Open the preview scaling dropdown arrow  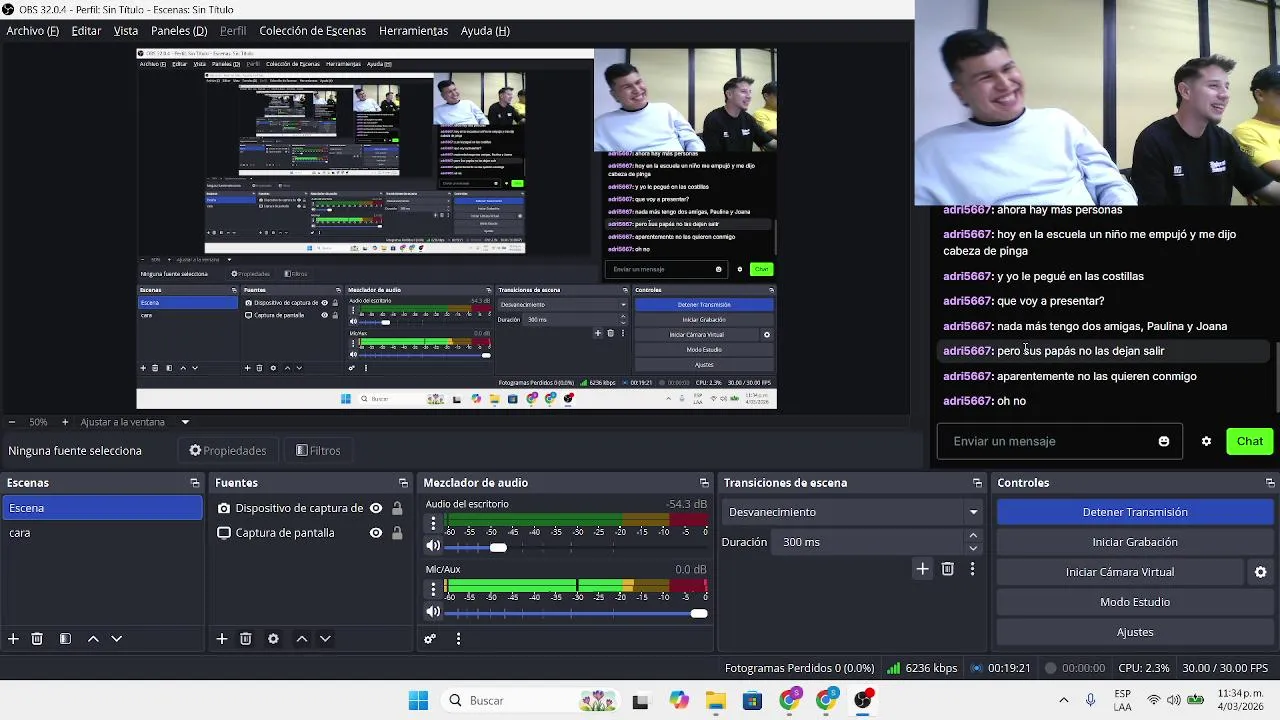tap(185, 422)
